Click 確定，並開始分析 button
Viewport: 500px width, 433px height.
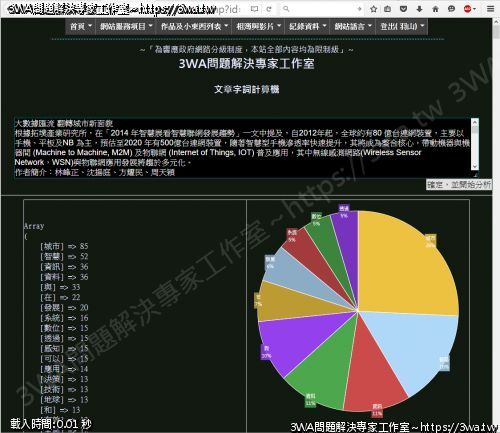(459, 184)
